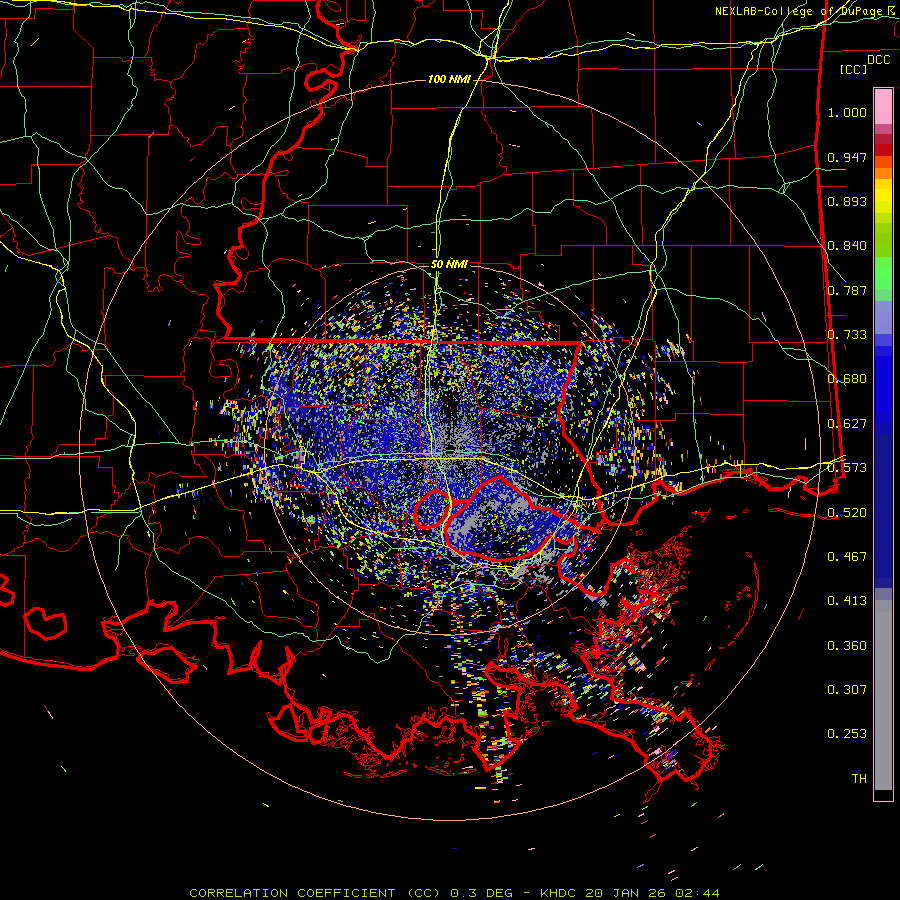Viewport: 900px width, 900px height.
Task: Click the 0.573 scale value
Action: click(x=847, y=468)
